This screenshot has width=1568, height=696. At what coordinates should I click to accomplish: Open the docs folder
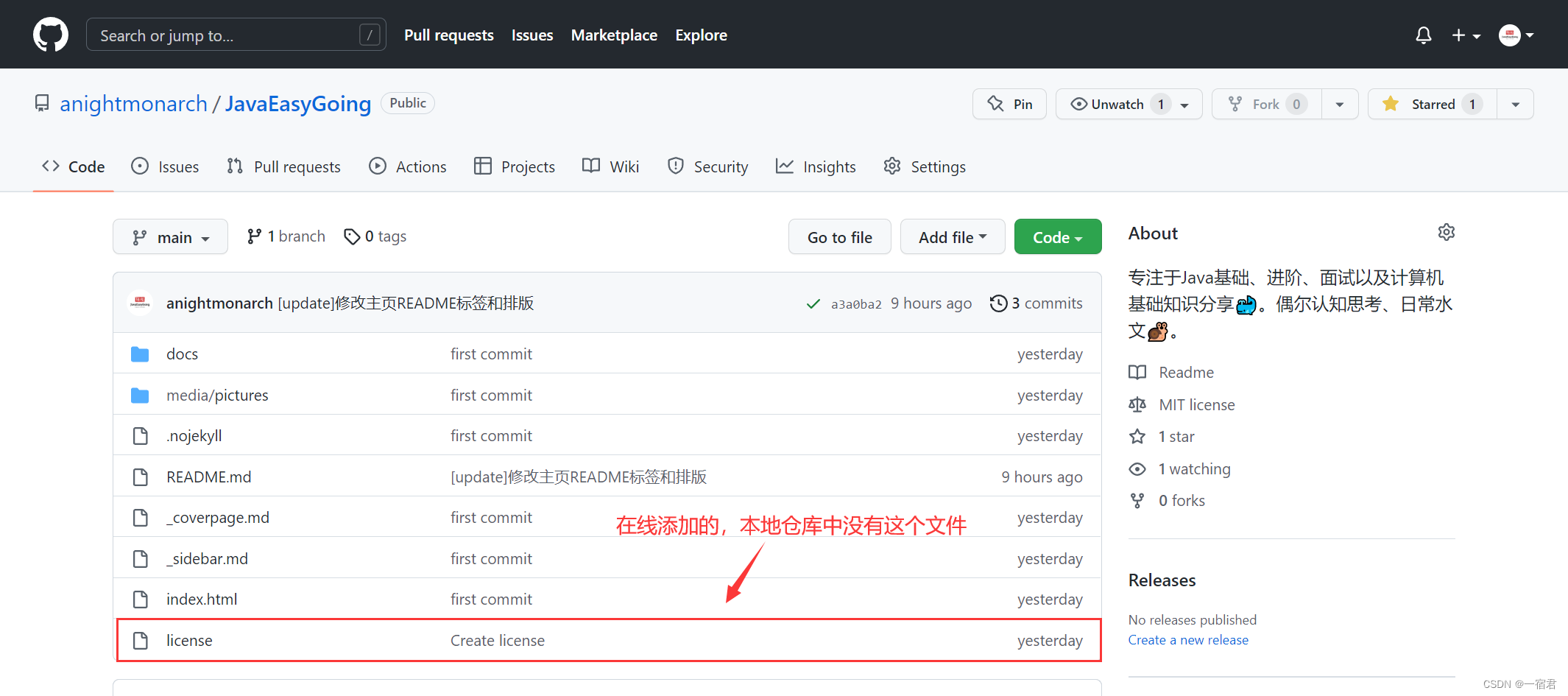pos(182,354)
